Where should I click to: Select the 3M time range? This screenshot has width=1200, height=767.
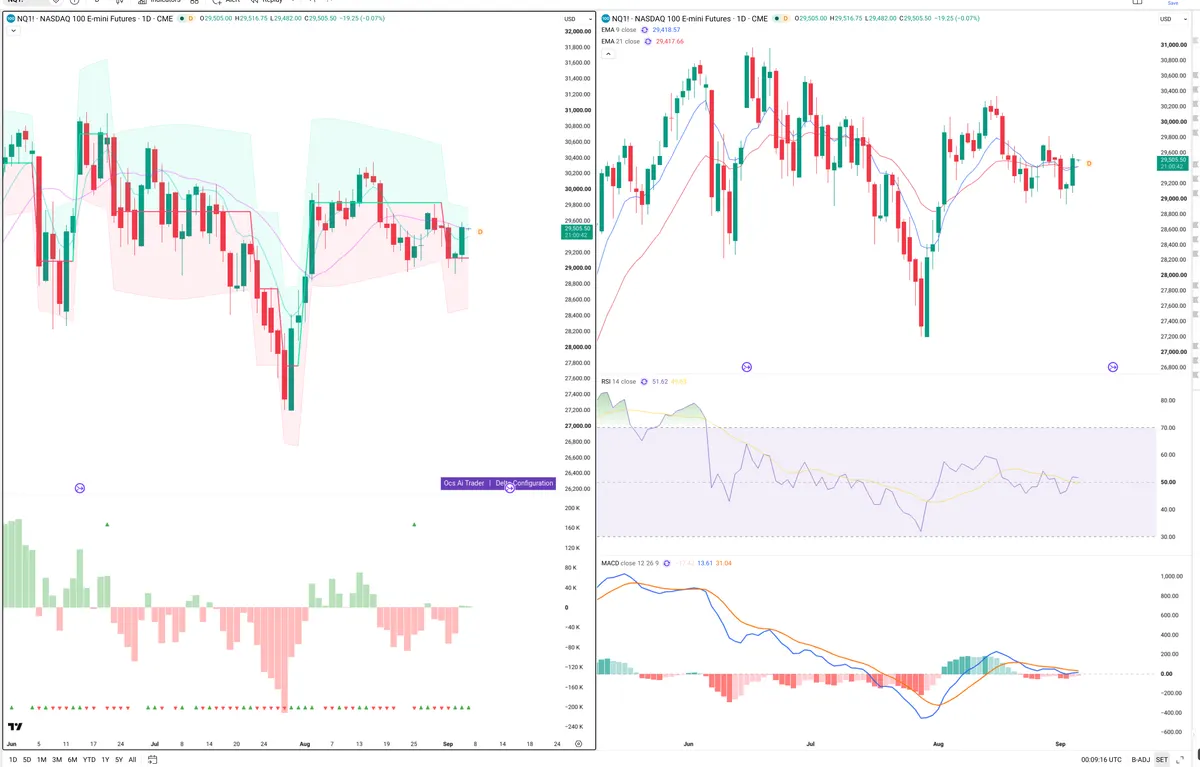(x=57, y=759)
